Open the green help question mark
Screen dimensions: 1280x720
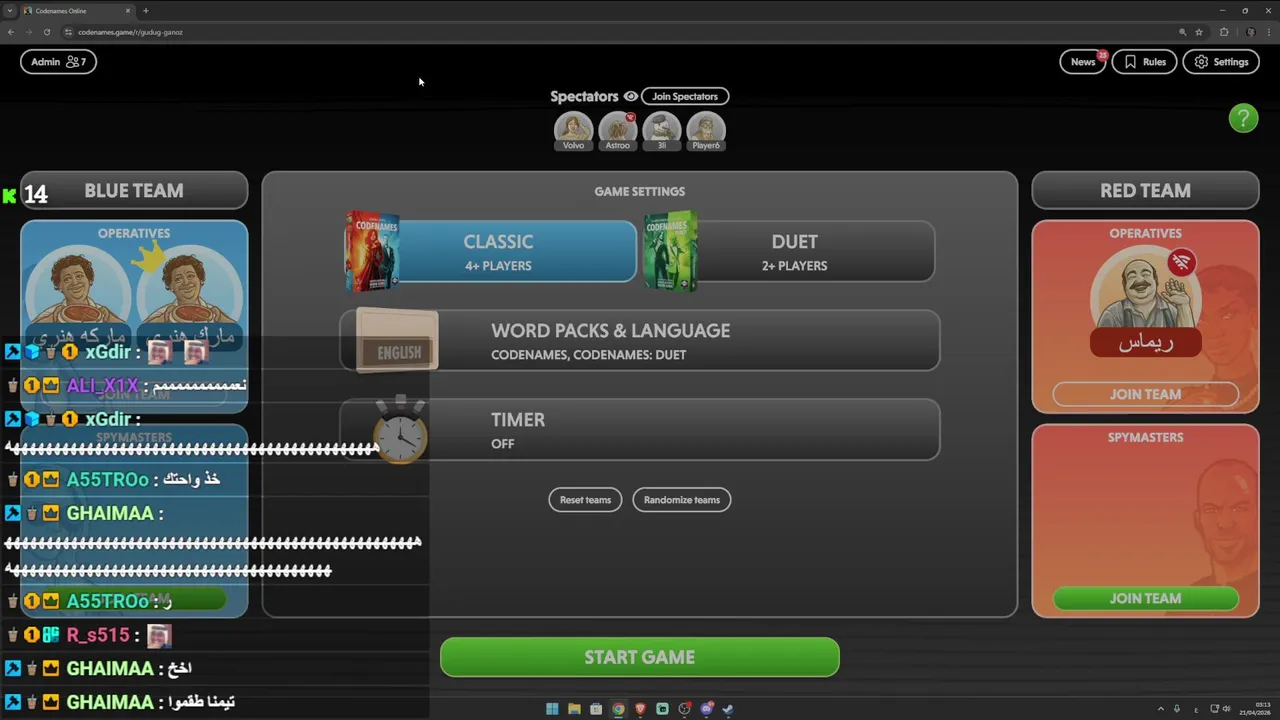[1243, 119]
